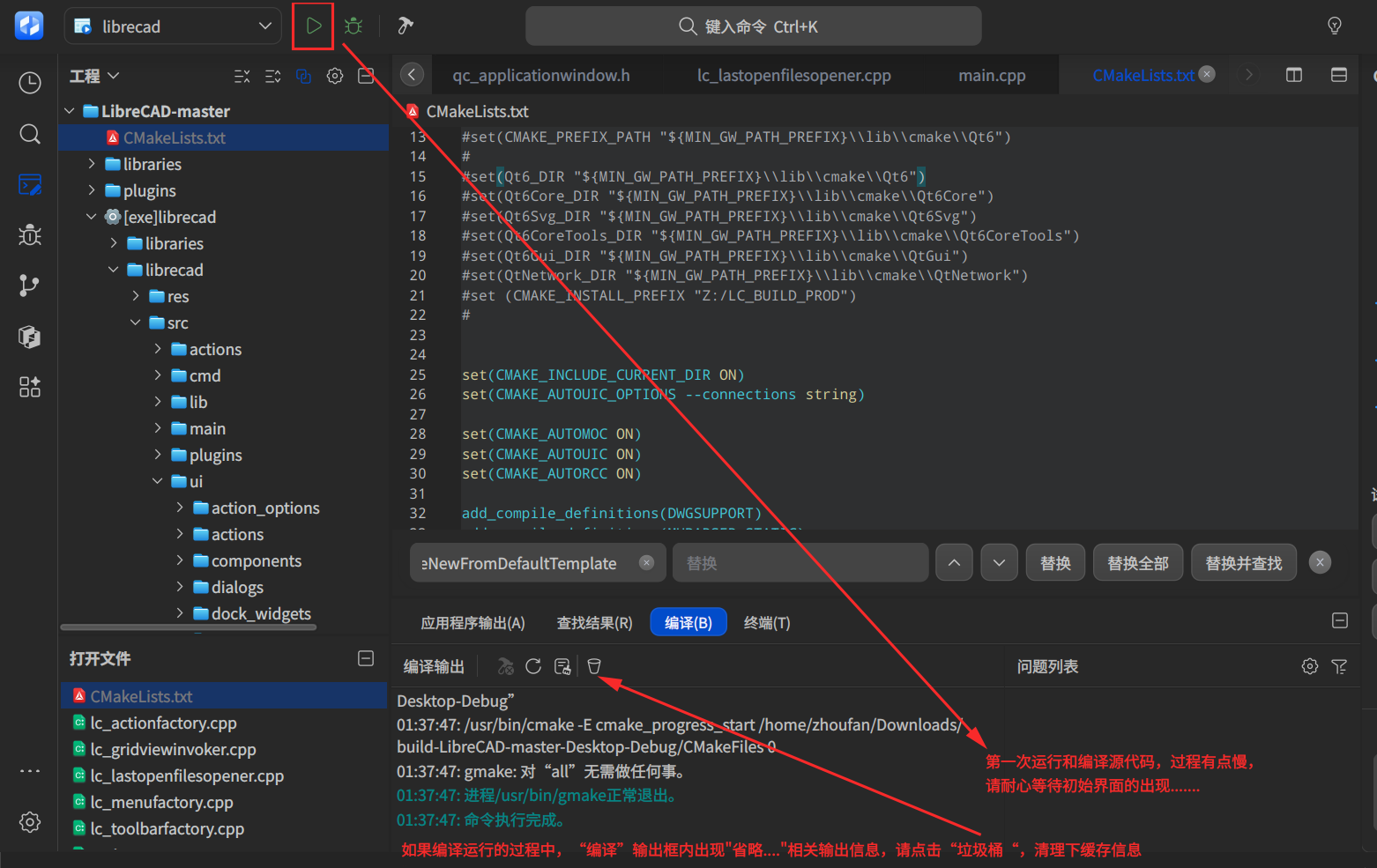Open the version control branch icon

pos(30,286)
